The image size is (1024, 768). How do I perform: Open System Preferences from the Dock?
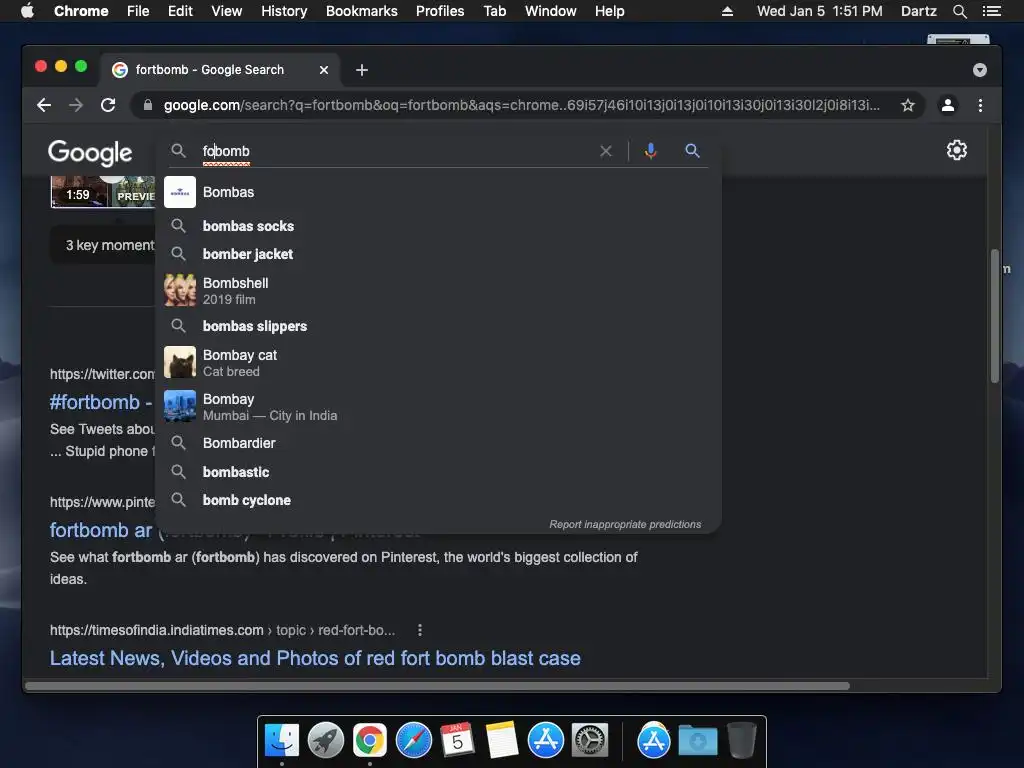(590, 741)
